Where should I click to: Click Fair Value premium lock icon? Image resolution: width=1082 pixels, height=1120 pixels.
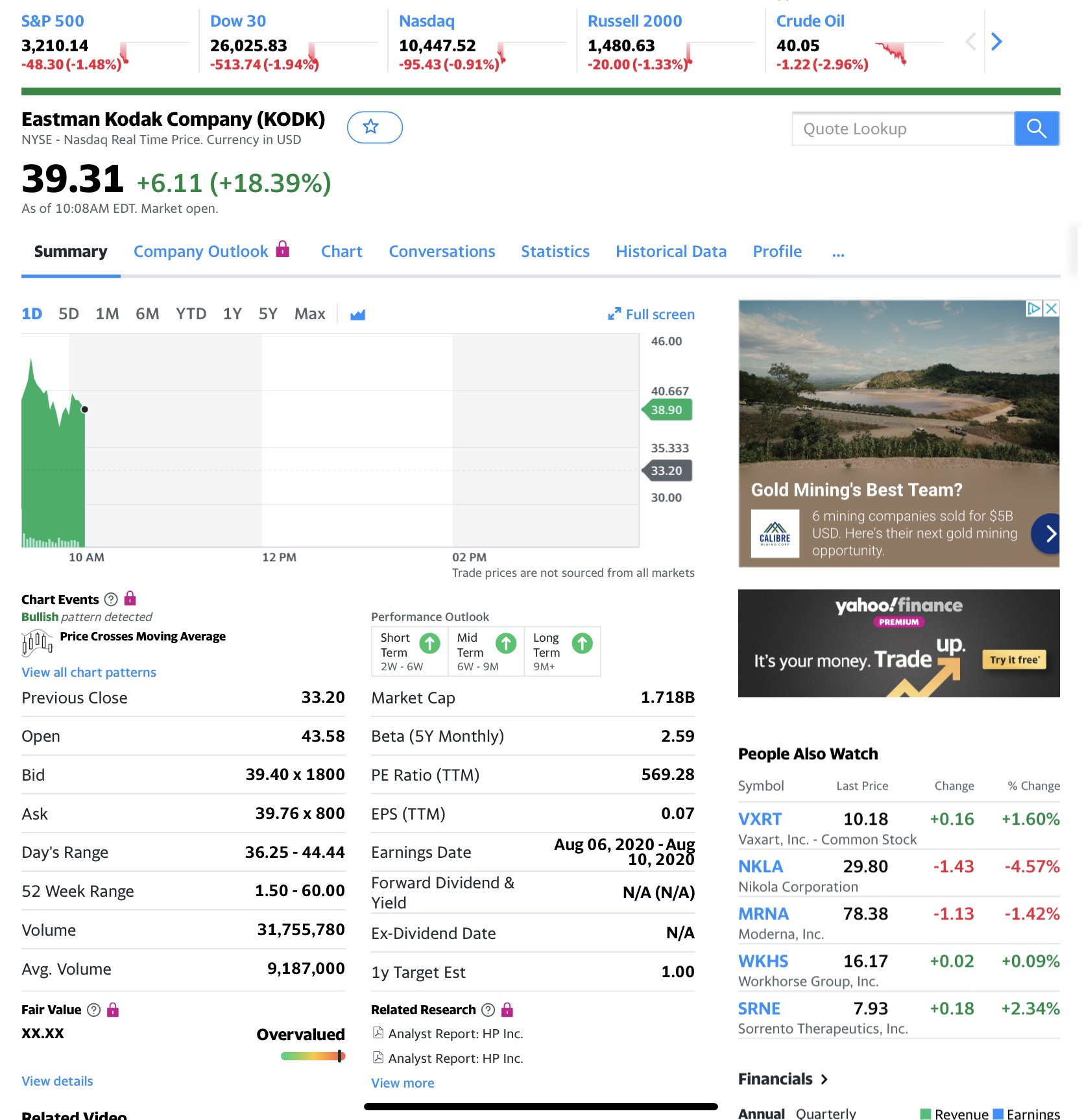pos(113,1009)
